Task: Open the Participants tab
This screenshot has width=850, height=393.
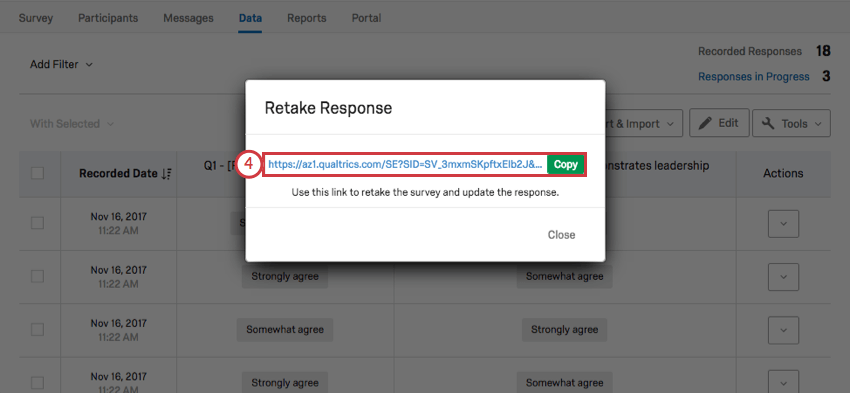Action: point(108,18)
